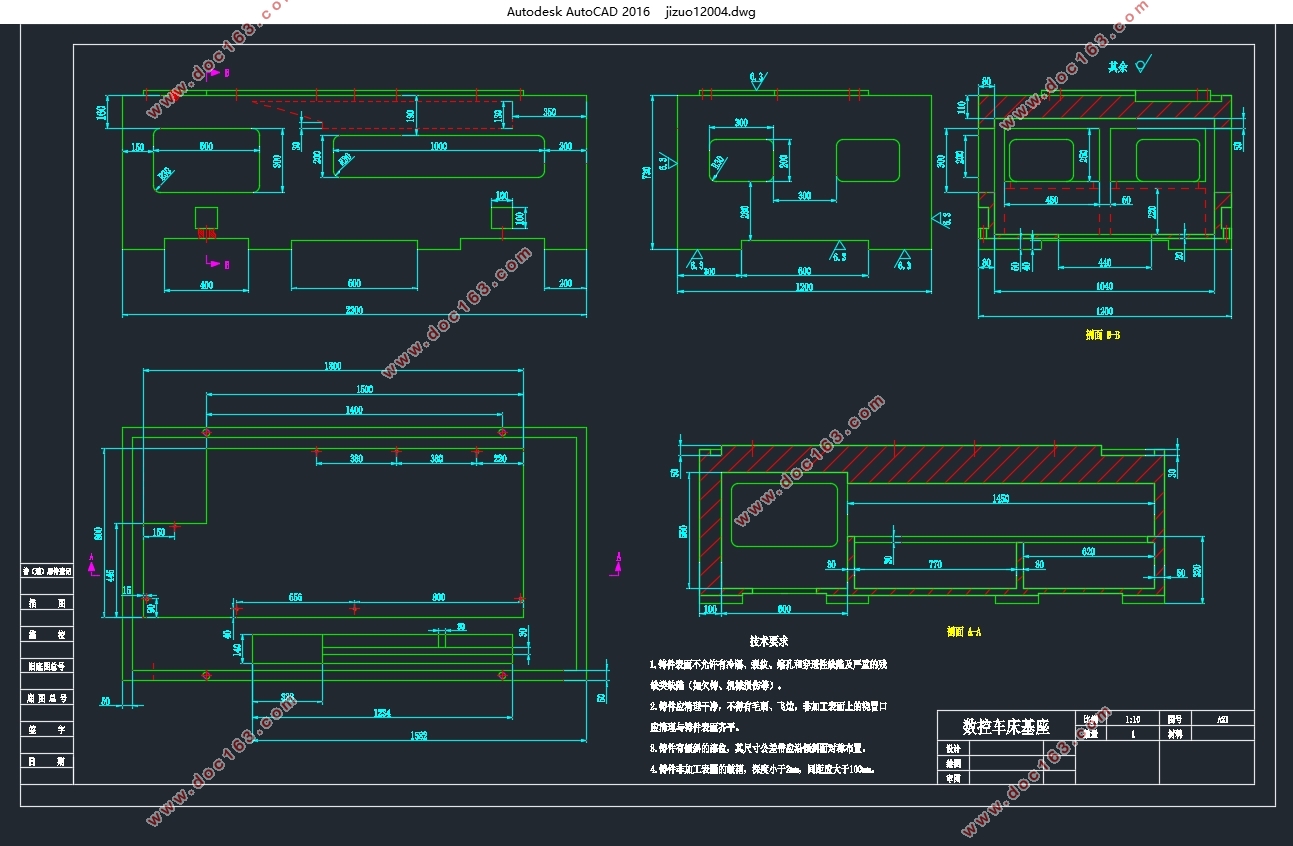The width and height of the screenshot is (1293, 846).
Task: Select the 设计 cell in title block
Action: click(953, 749)
